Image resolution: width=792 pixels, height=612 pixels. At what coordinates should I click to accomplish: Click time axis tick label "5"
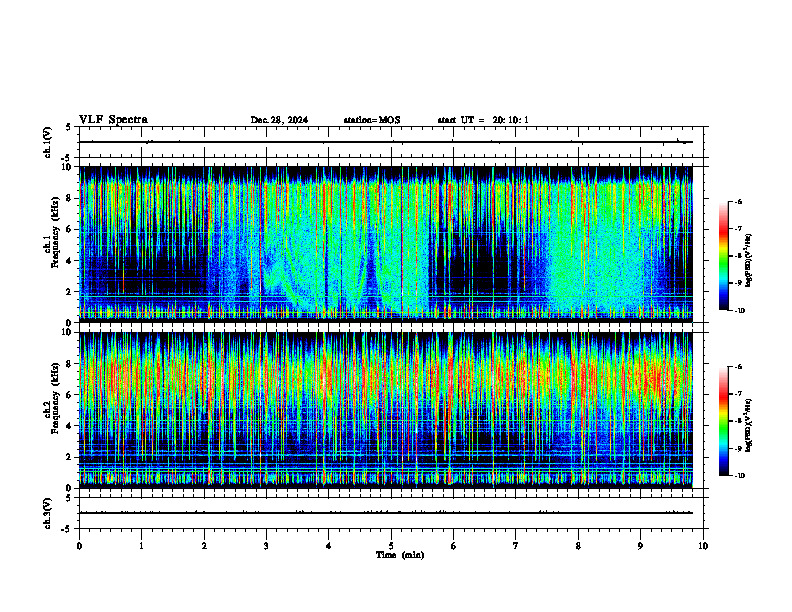(391, 546)
